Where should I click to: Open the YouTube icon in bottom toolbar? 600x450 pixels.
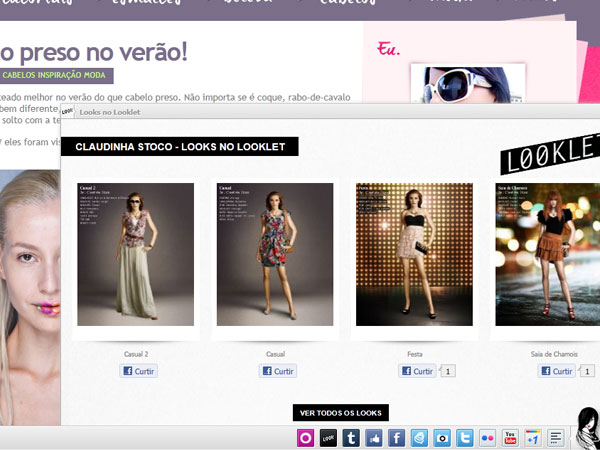[510, 438]
